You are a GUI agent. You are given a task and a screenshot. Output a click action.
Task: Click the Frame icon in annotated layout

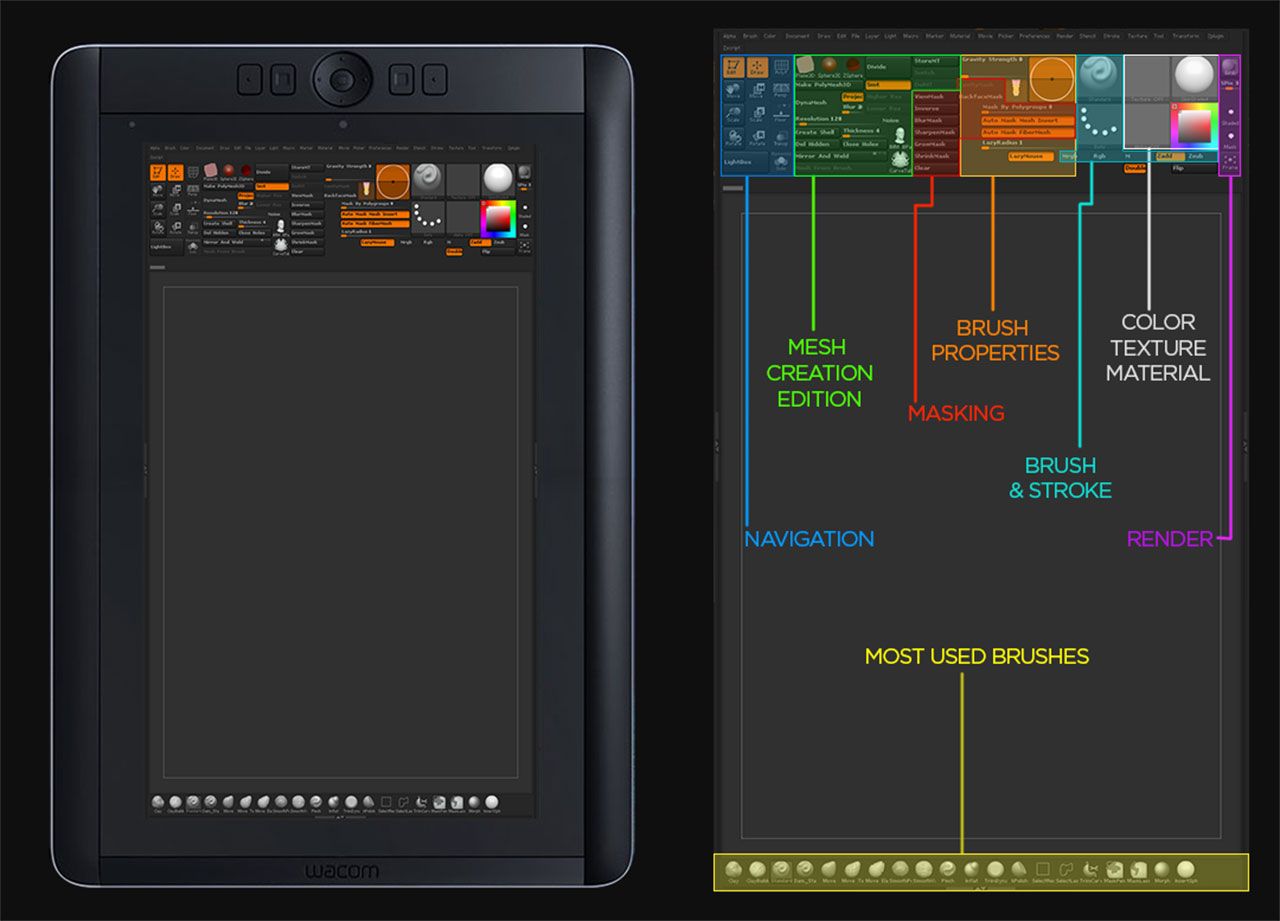click(x=1230, y=162)
